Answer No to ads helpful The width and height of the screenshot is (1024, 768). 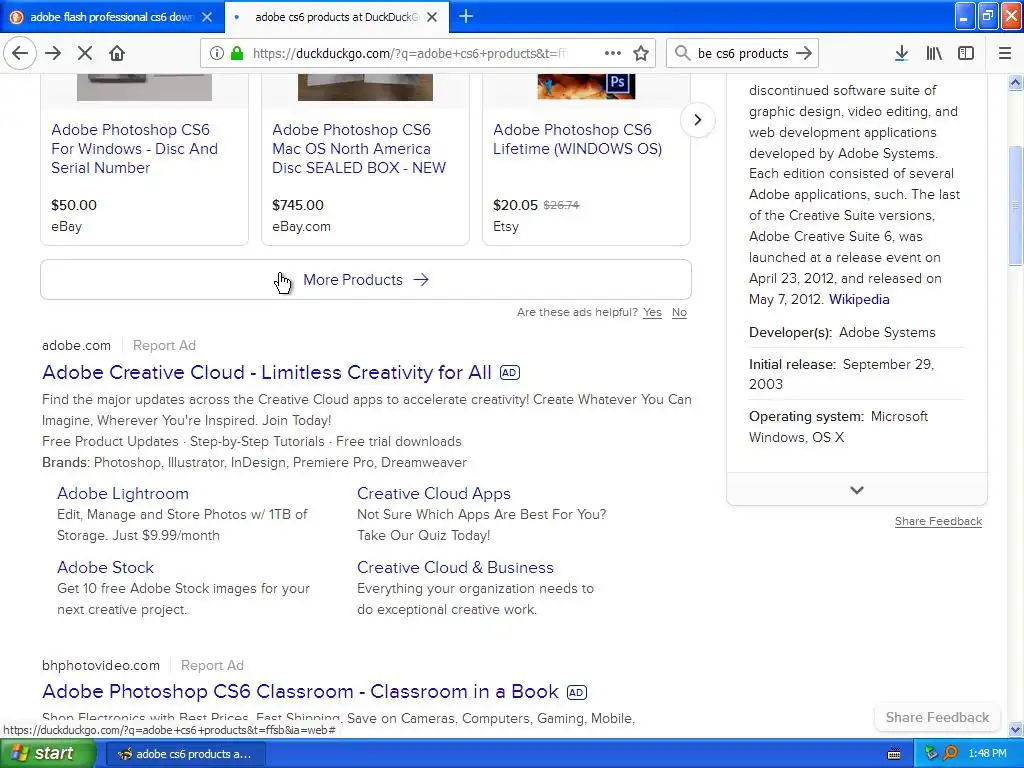tap(679, 312)
